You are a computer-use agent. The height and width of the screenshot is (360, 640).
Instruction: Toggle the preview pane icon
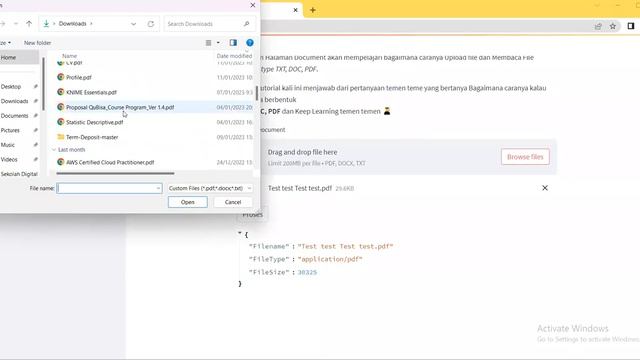click(233, 42)
